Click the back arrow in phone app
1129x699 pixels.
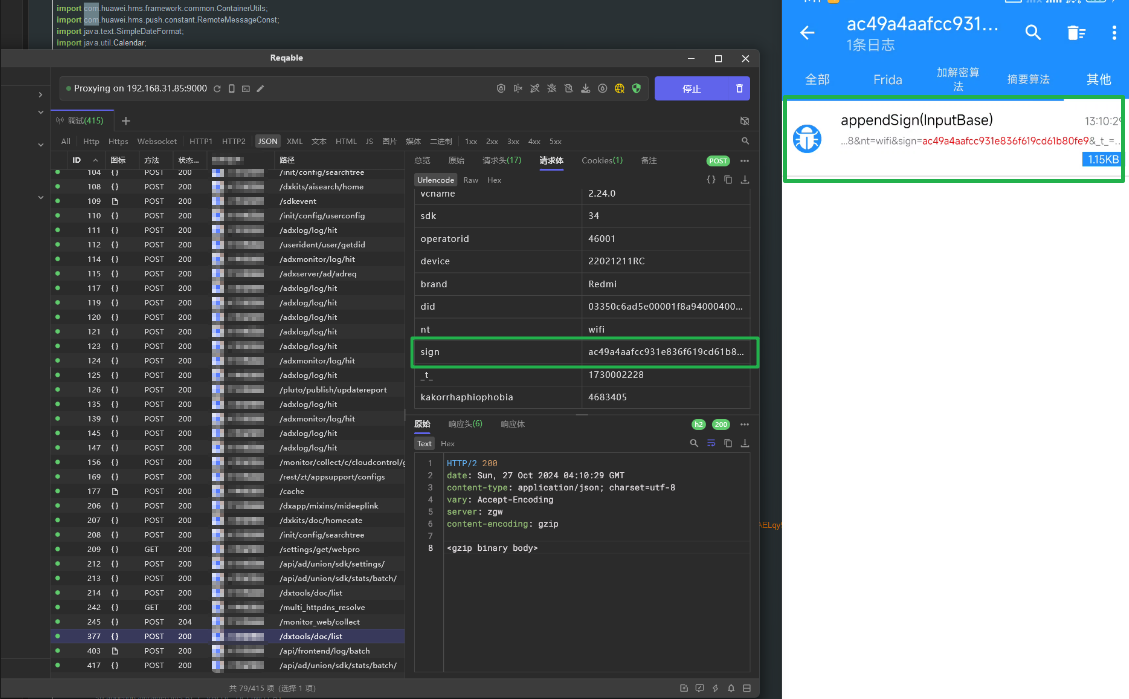click(x=807, y=33)
